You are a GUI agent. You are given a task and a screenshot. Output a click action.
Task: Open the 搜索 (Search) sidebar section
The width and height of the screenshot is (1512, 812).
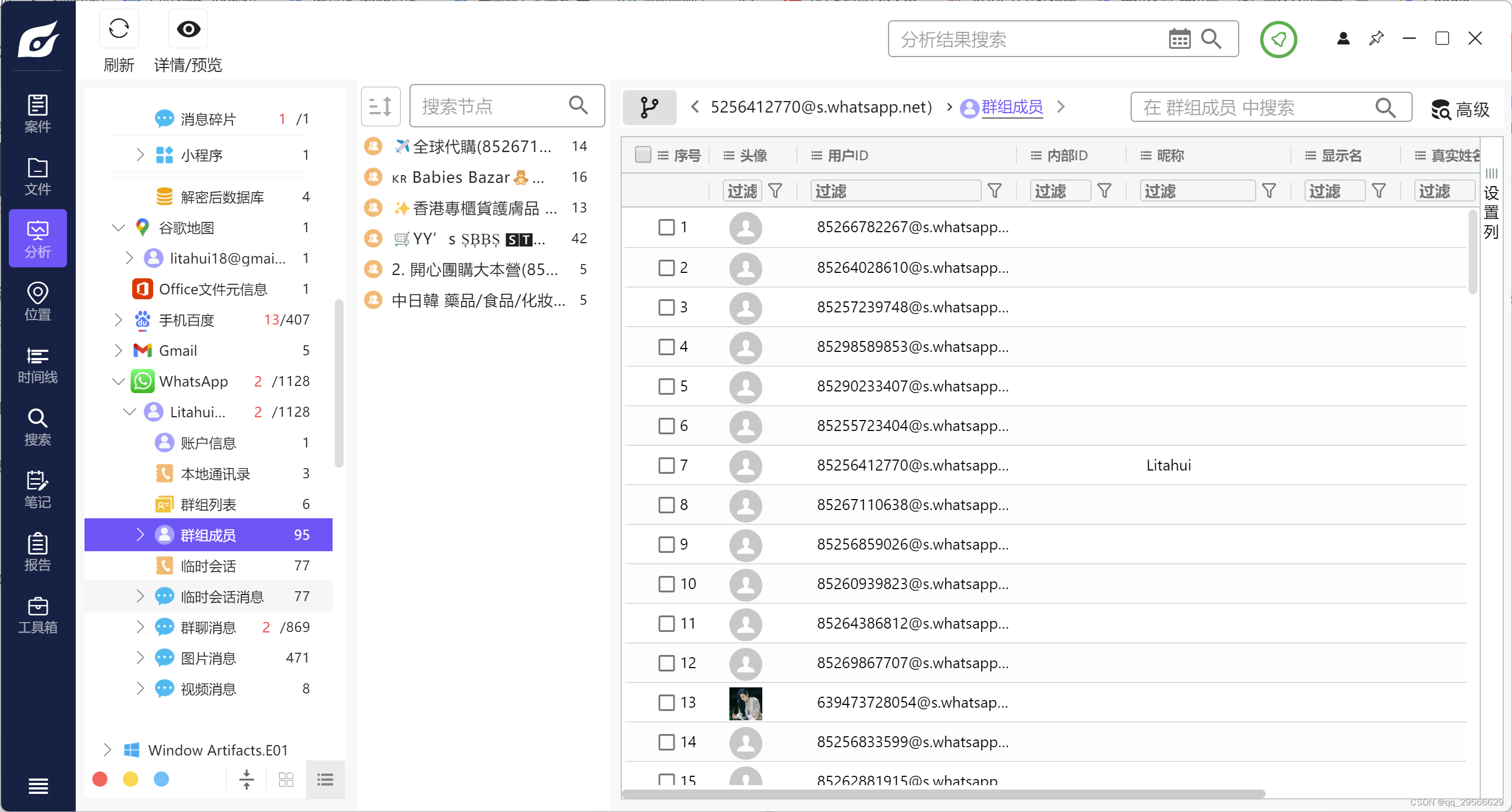coord(37,427)
